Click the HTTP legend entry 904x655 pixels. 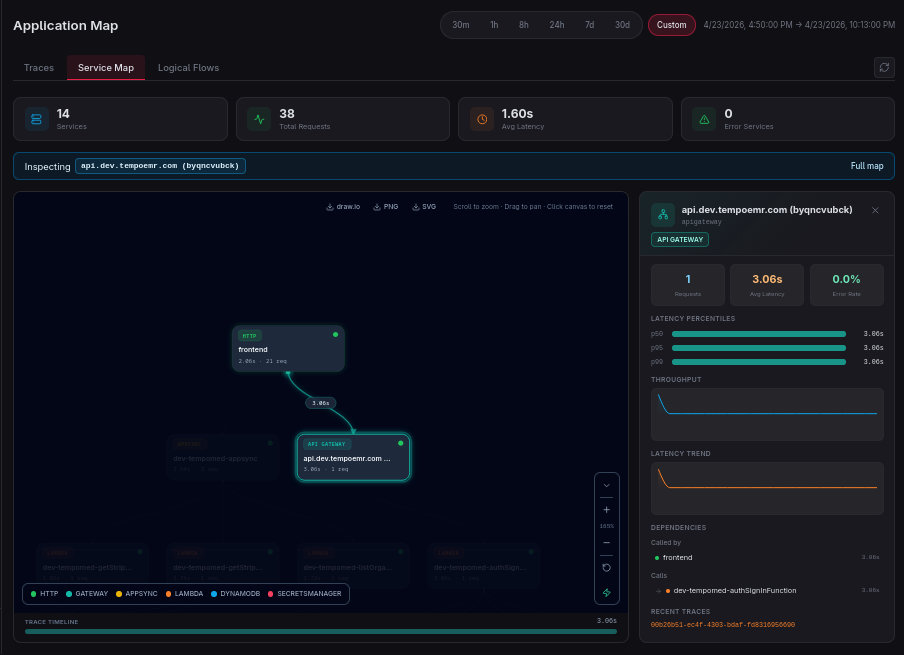point(44,594)
